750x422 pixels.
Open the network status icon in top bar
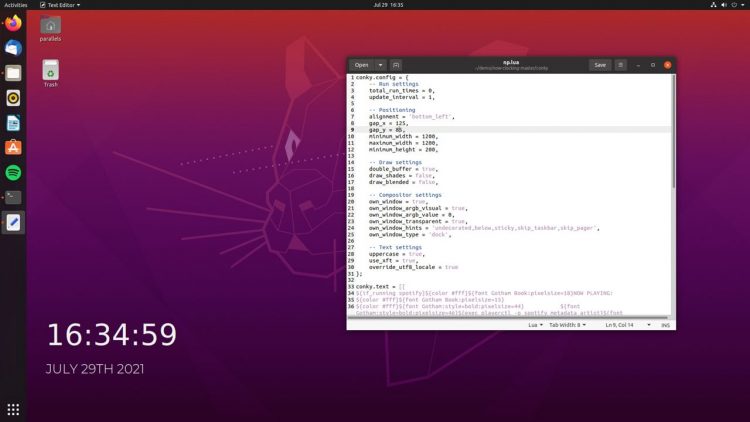pyautogui.click(x=713, y=5)
